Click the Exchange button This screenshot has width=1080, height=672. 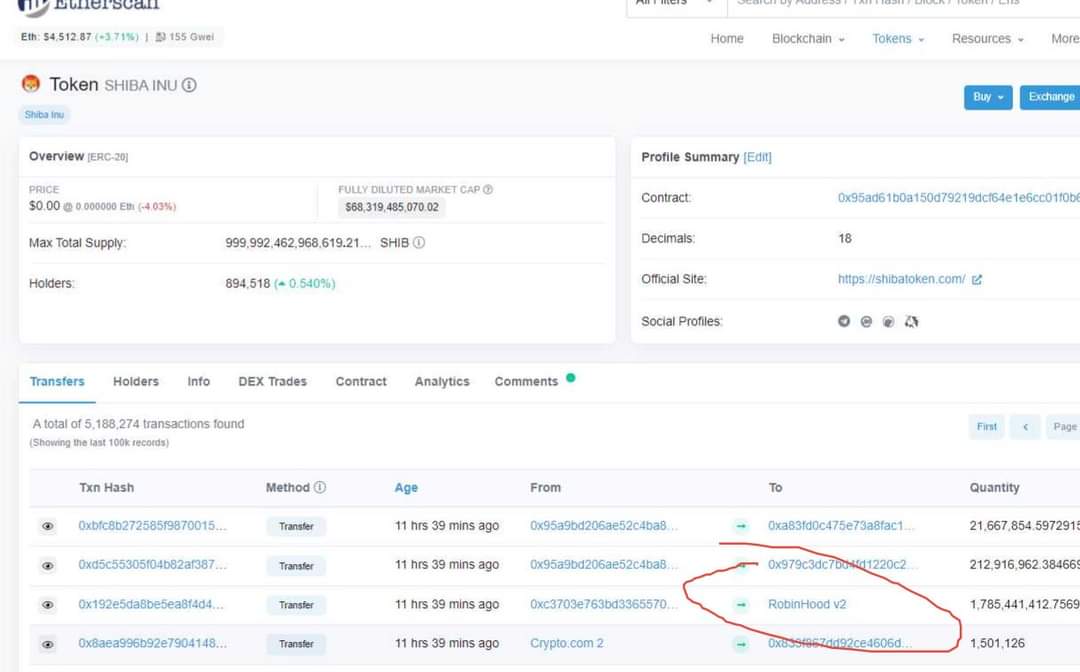pyautogui.click(x=1050, y=97)
